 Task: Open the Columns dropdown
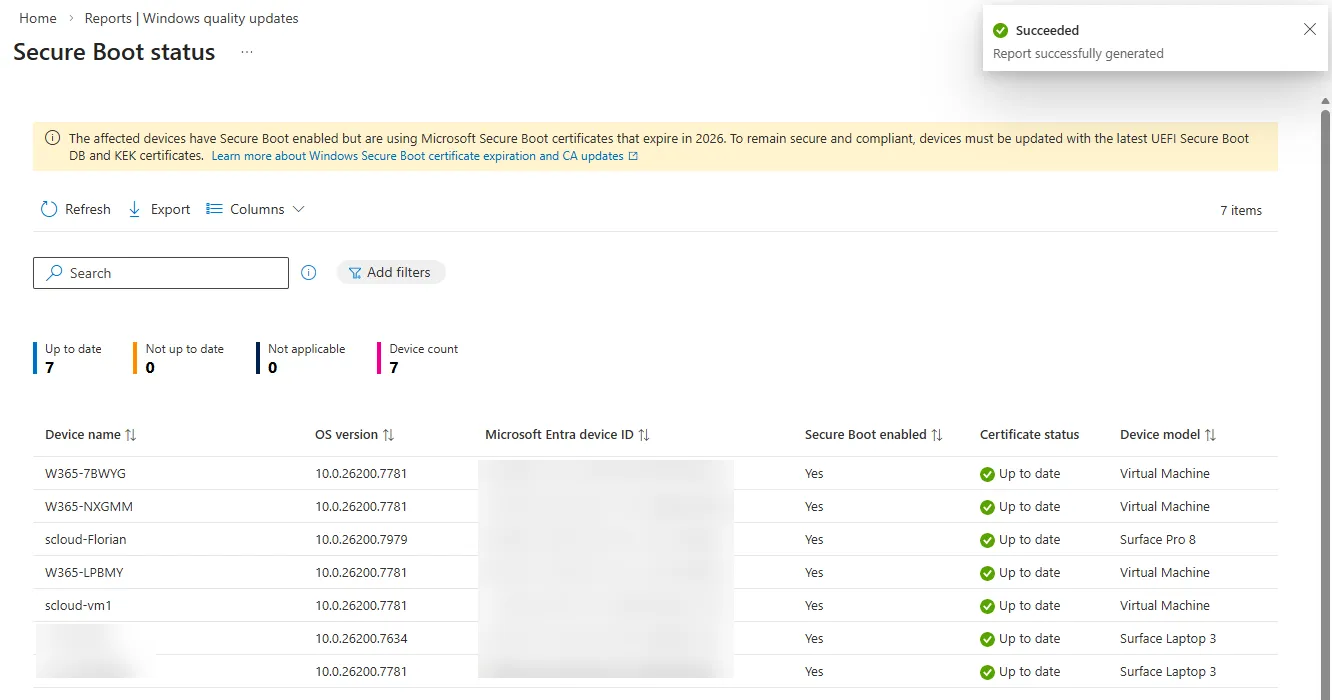[255, 209]
